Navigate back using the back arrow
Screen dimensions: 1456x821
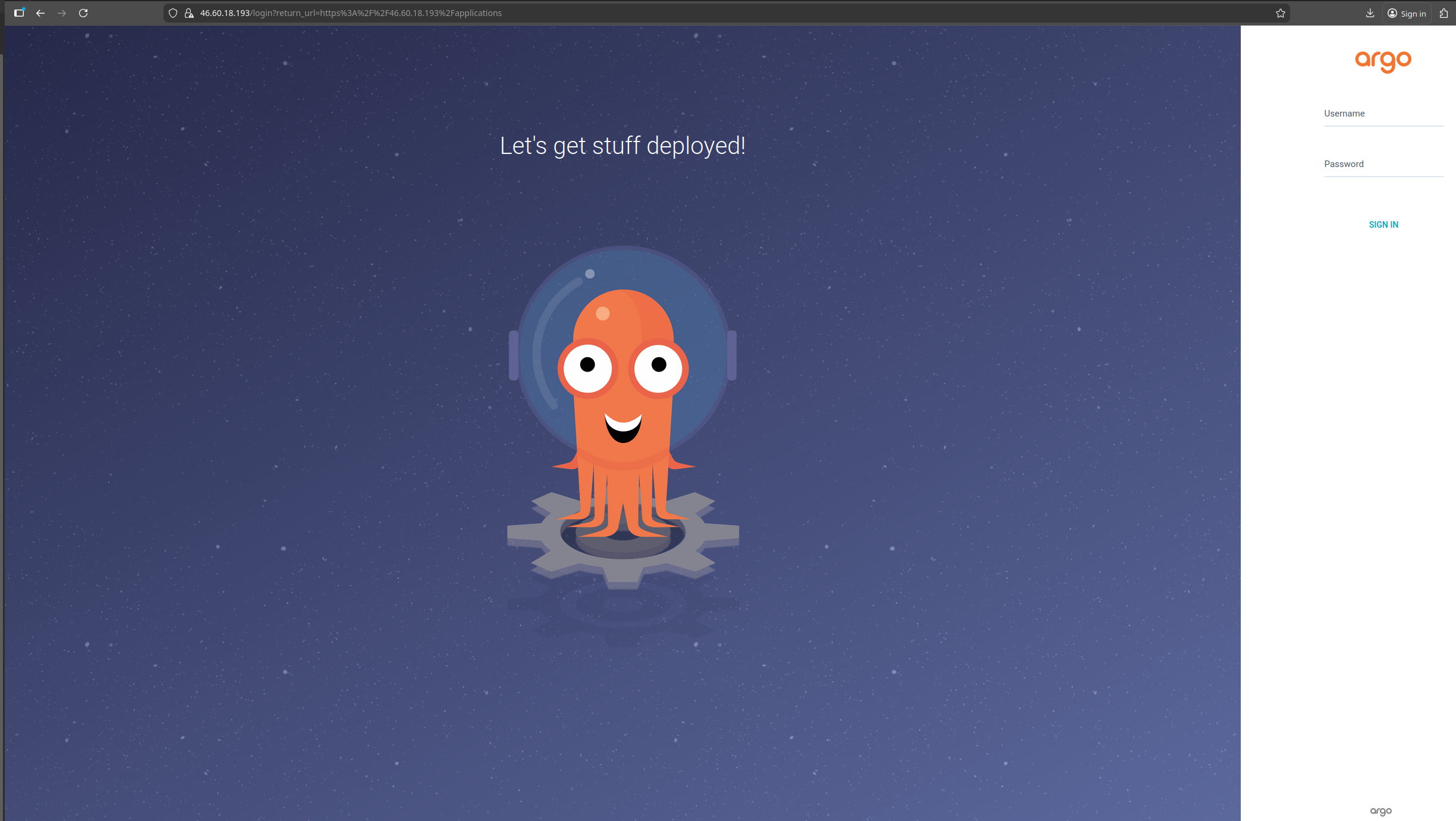pyautogui.click(x=40, y=12)
